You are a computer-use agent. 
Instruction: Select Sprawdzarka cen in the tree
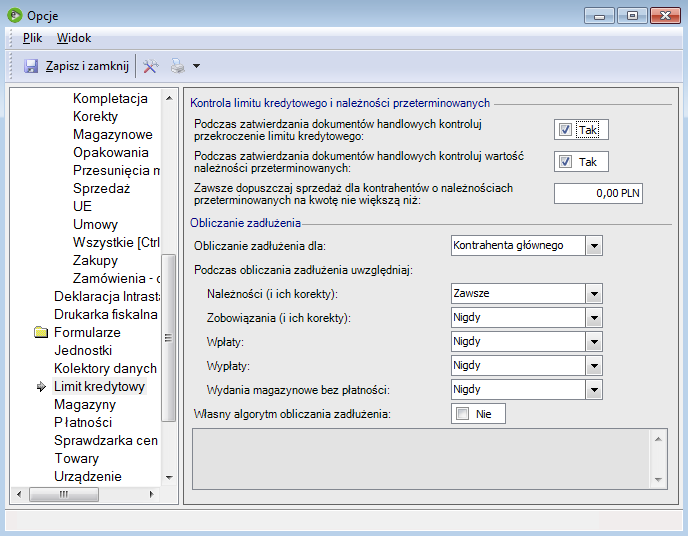(106, 440)
